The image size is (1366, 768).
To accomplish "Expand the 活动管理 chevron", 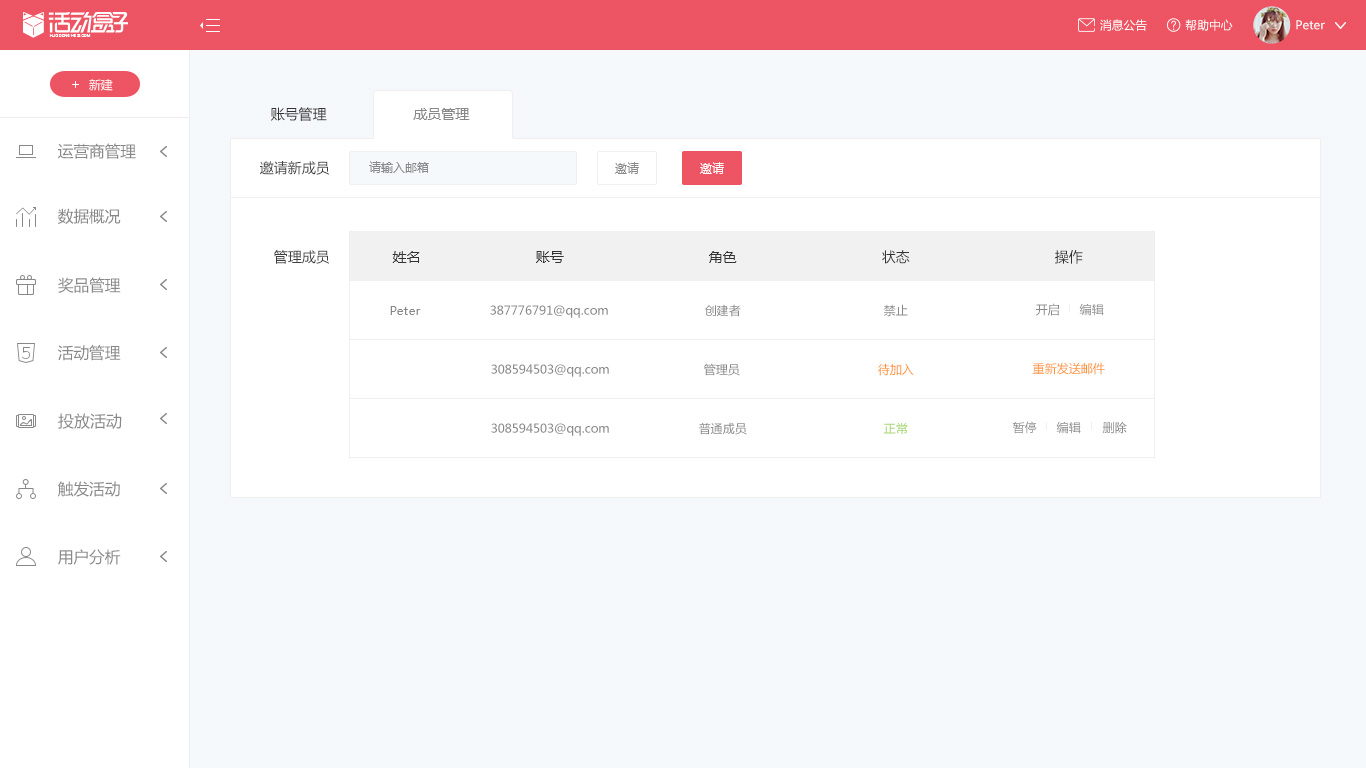I will 163,352.
